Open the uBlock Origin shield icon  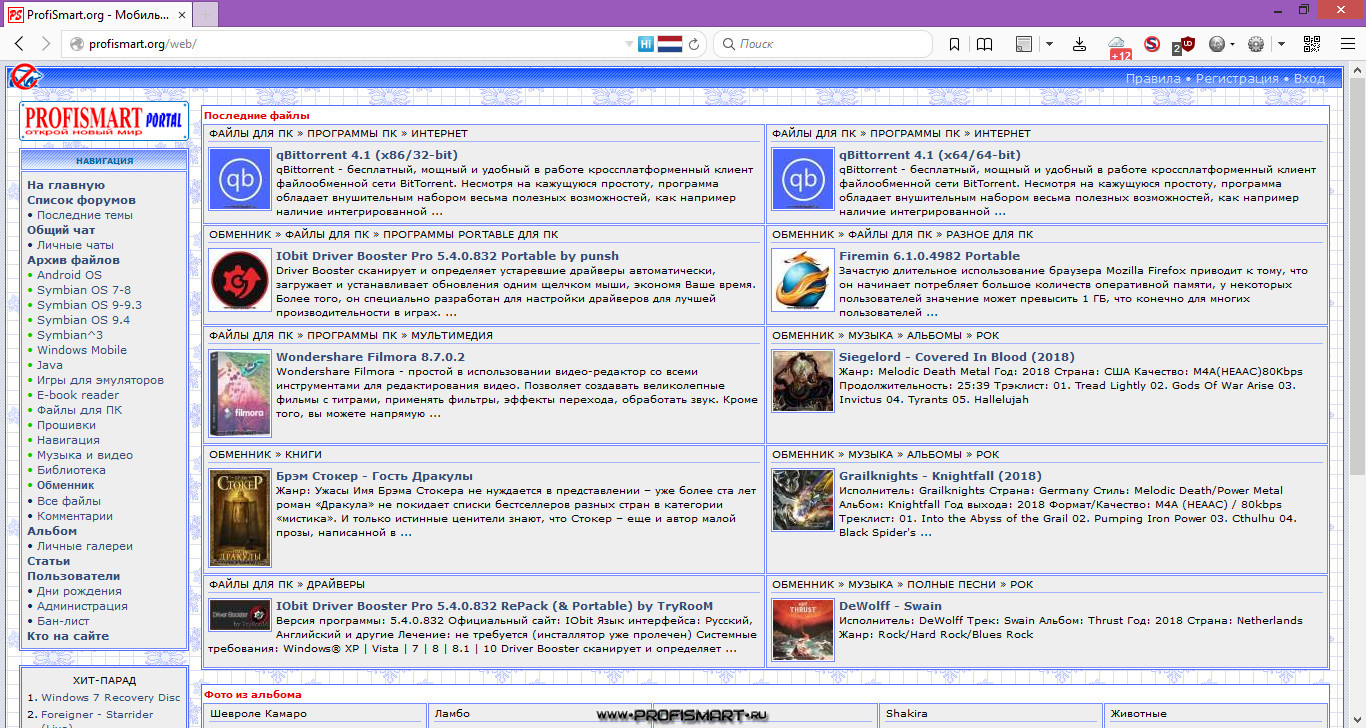1186,44
